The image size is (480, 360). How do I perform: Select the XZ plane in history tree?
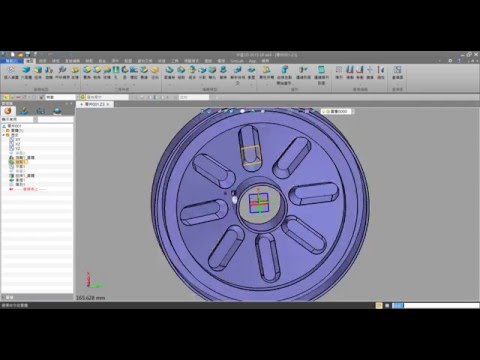click(x=17, y=144)
